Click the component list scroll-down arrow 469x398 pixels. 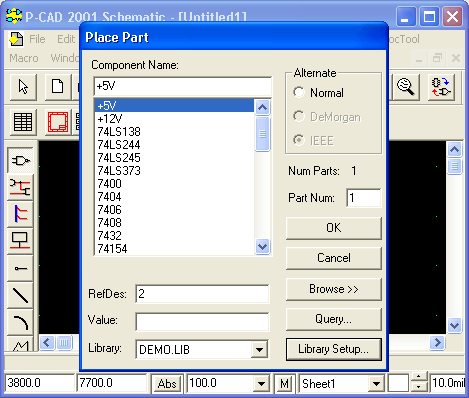coord(262,247)
